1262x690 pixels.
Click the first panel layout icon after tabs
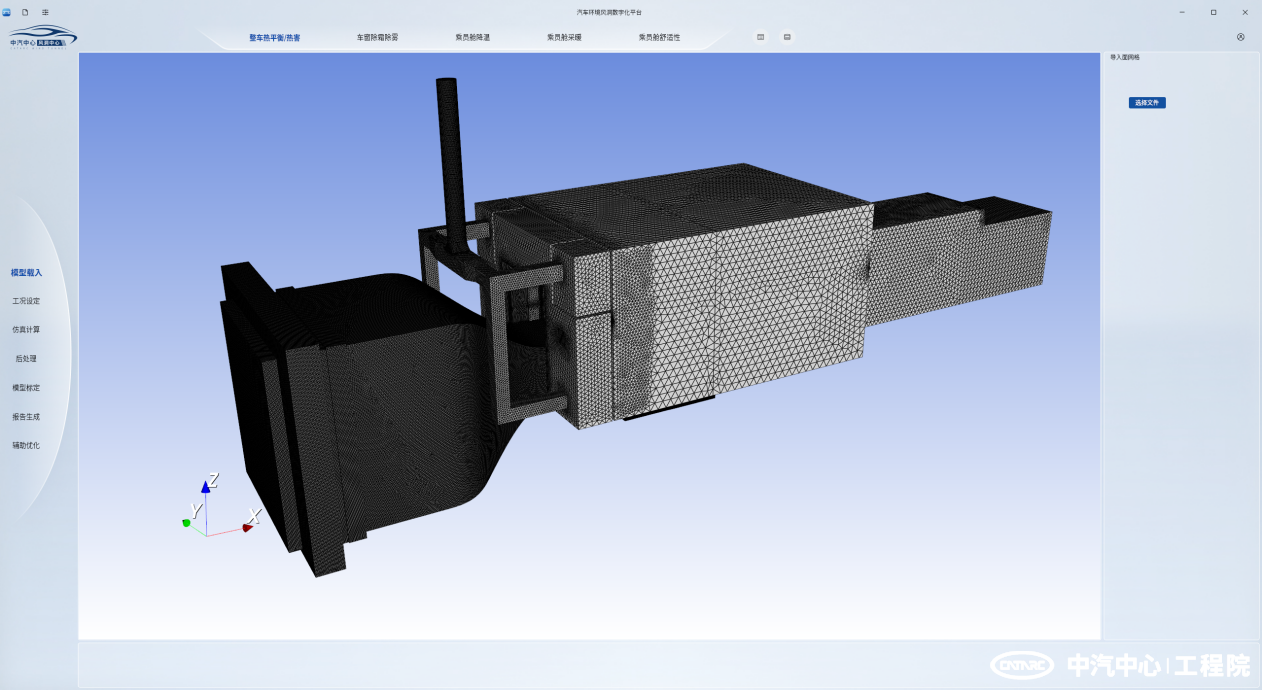pyautogui.click(x=760, y=37)
